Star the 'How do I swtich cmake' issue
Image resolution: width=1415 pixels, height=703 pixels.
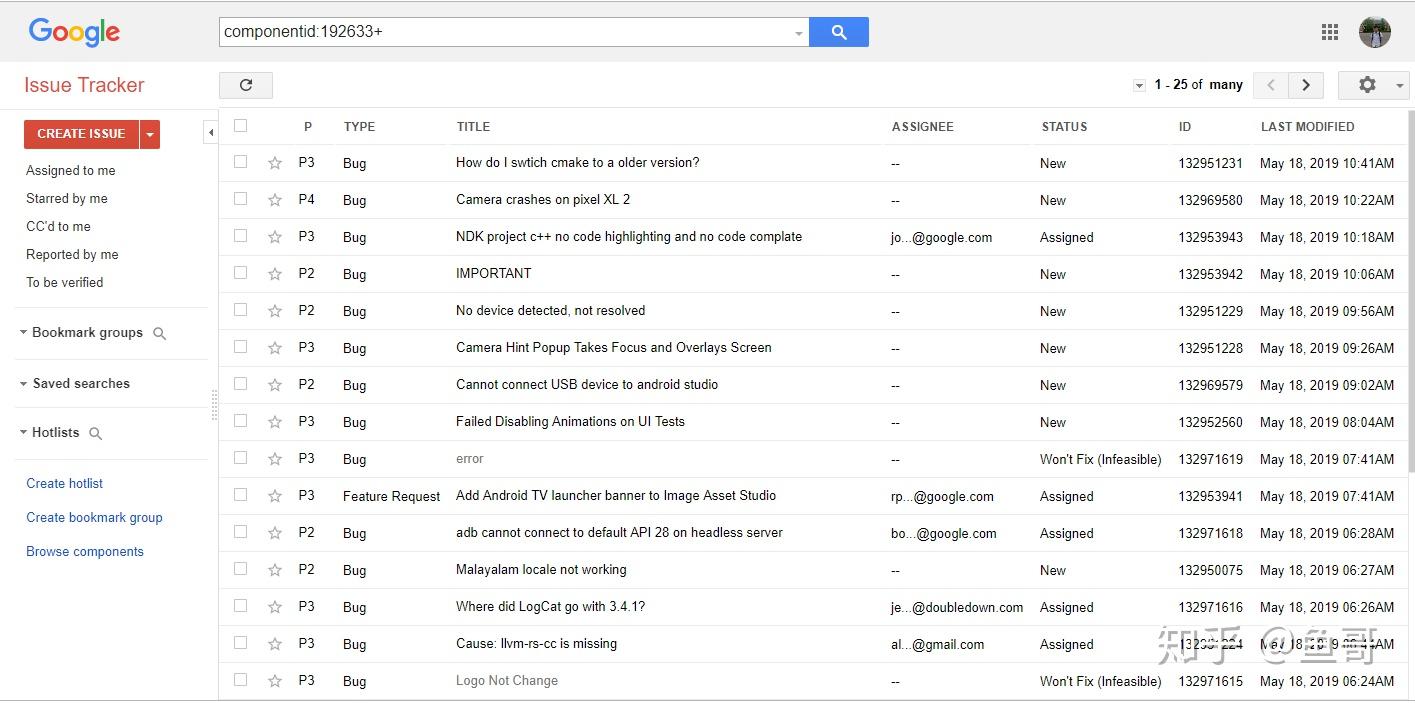[x=275, y=163]
